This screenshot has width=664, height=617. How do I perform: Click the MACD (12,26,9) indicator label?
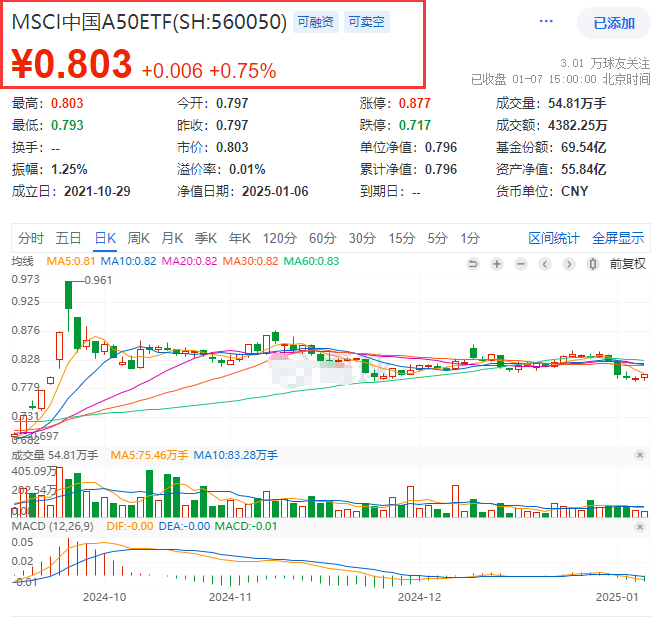(x=53, y=526)
